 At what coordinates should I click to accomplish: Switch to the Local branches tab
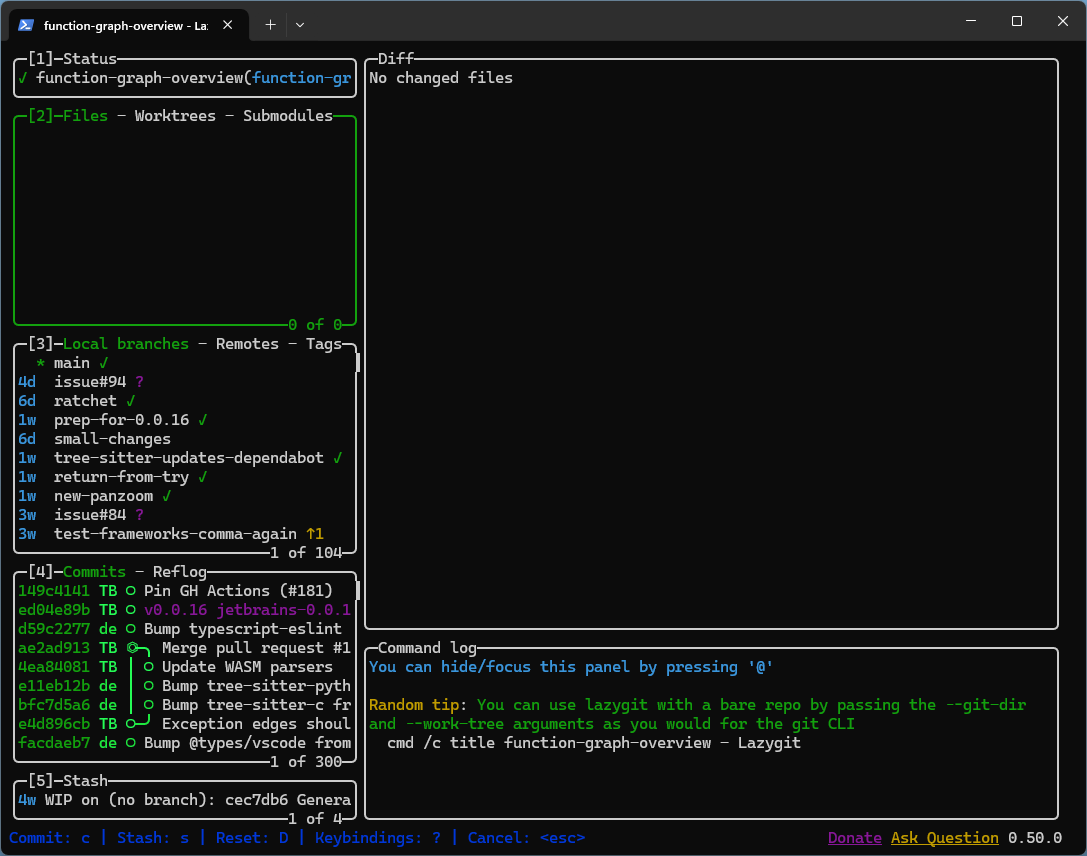pyautogui.click(x=125, y=344)
